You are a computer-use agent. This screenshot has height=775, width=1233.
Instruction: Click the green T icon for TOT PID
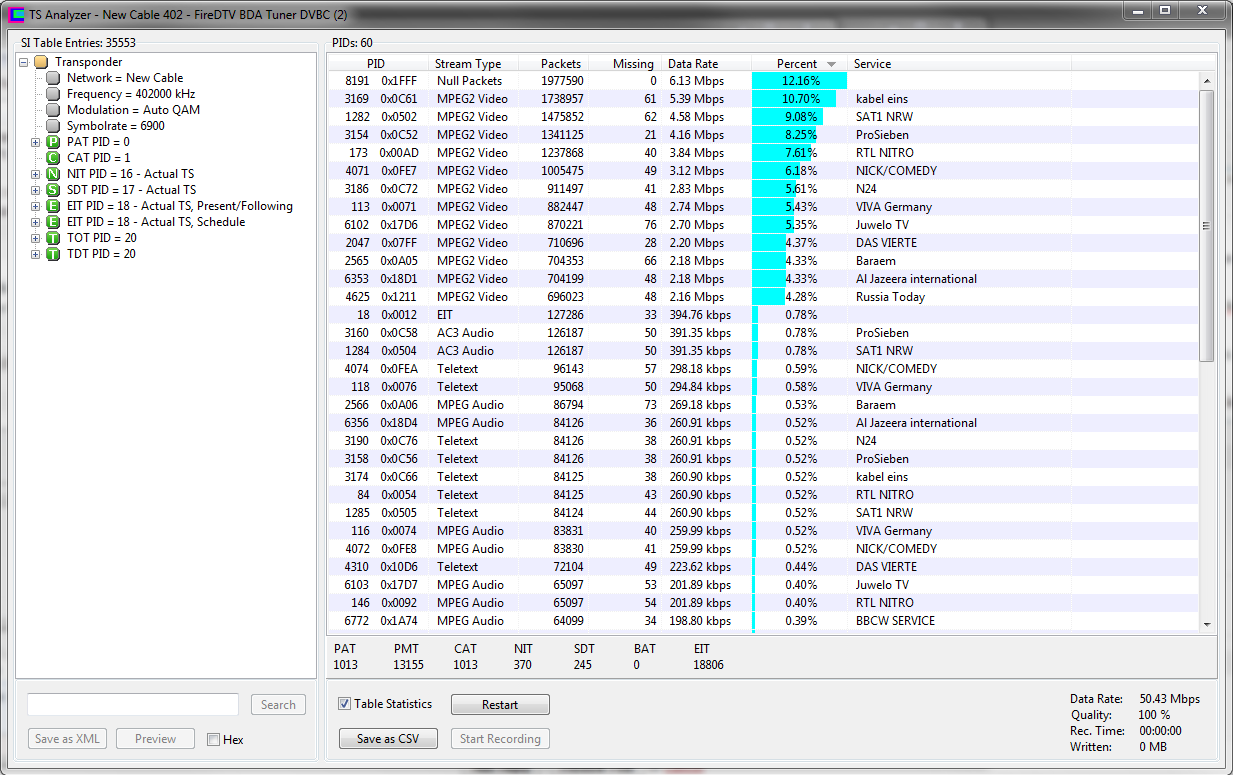53,238
